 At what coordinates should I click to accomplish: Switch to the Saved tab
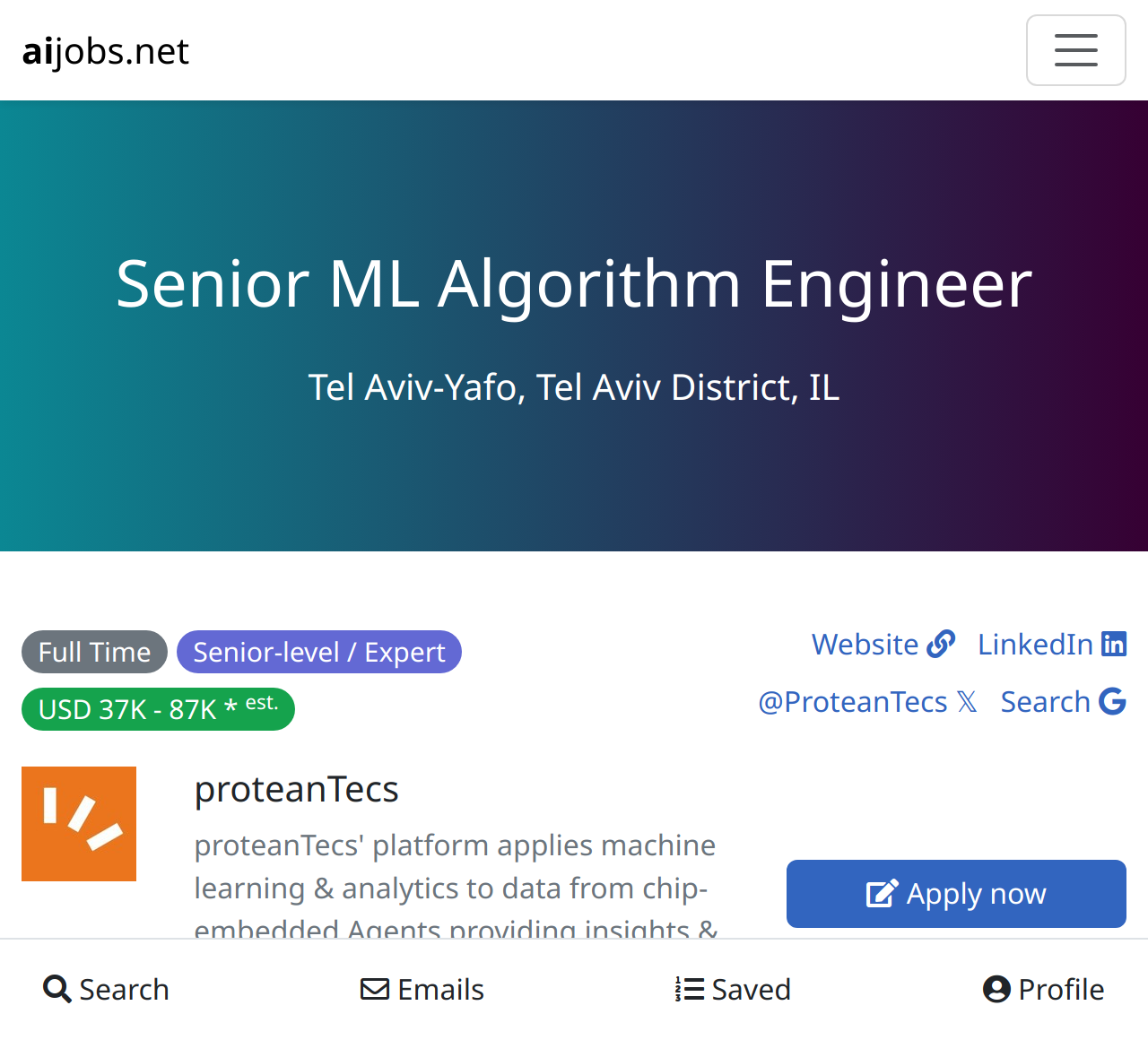coord(733,989)
